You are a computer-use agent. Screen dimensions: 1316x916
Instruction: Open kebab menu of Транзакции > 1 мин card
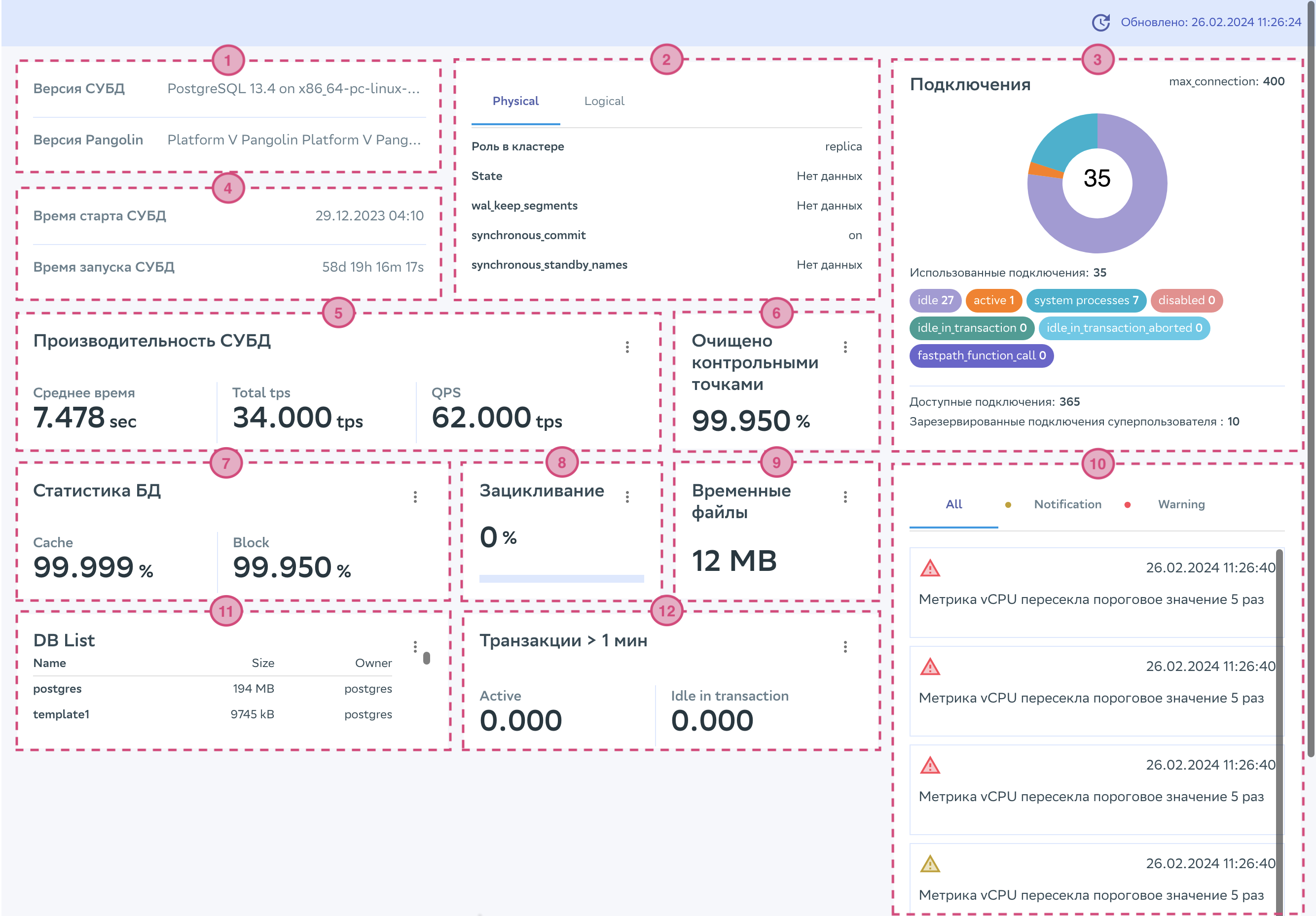tap(845, 647)
